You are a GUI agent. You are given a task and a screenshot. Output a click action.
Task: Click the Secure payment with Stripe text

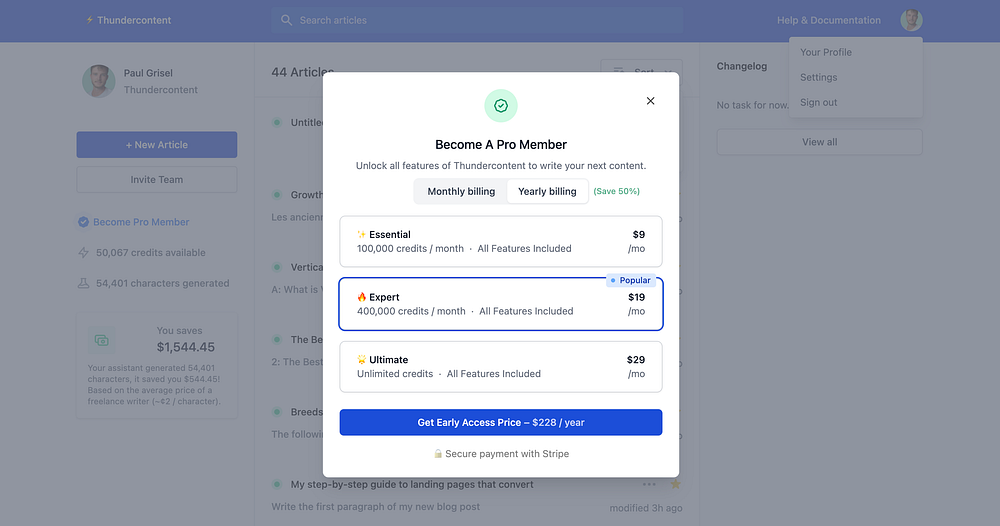[507, 454]
